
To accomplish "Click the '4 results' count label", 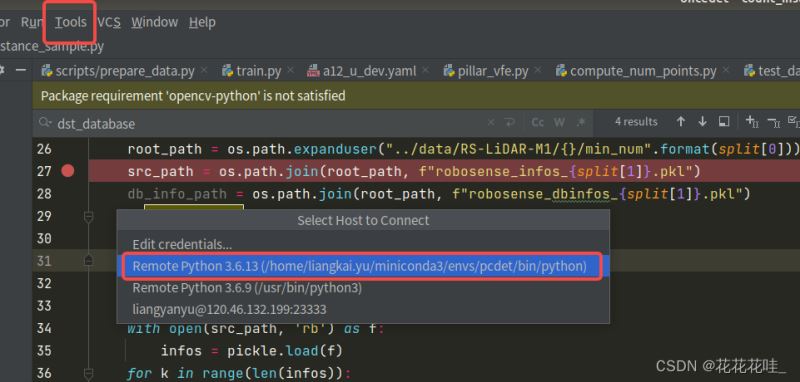I will click(636, 122).
